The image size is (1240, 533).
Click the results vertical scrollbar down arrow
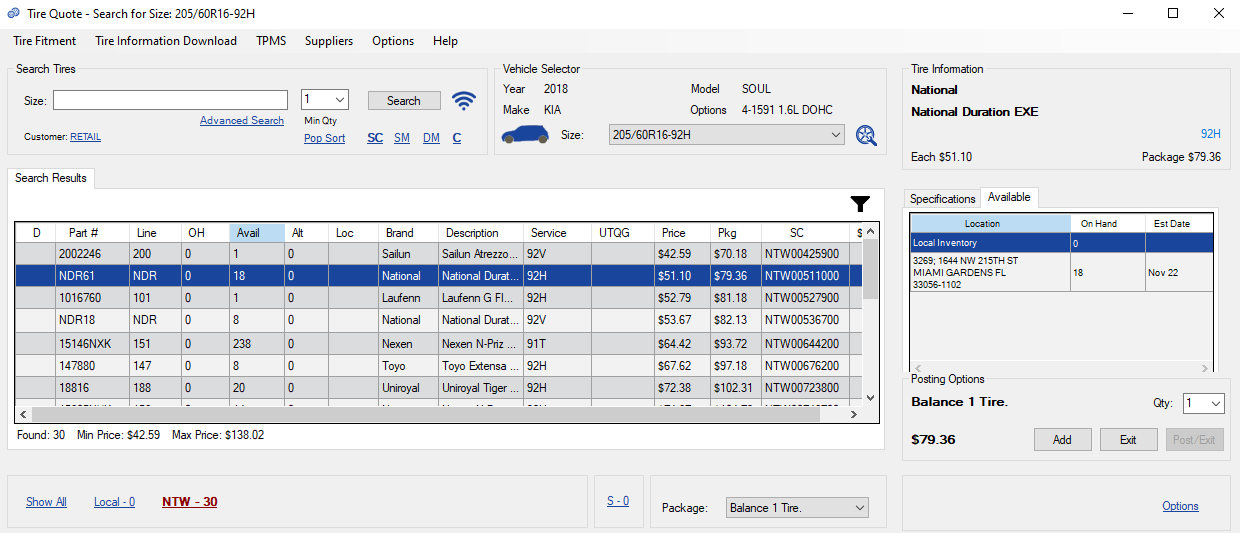tap(870, 398)
